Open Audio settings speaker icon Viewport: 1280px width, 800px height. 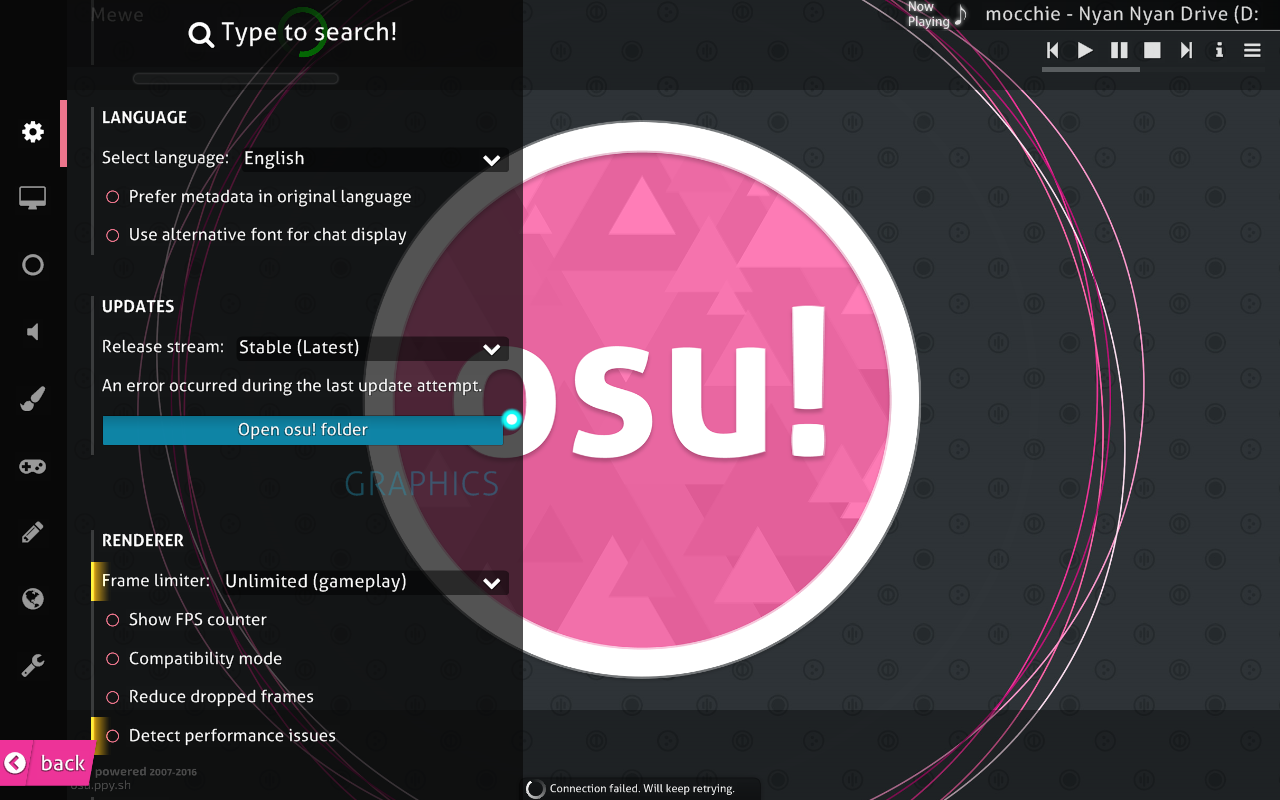33,332
